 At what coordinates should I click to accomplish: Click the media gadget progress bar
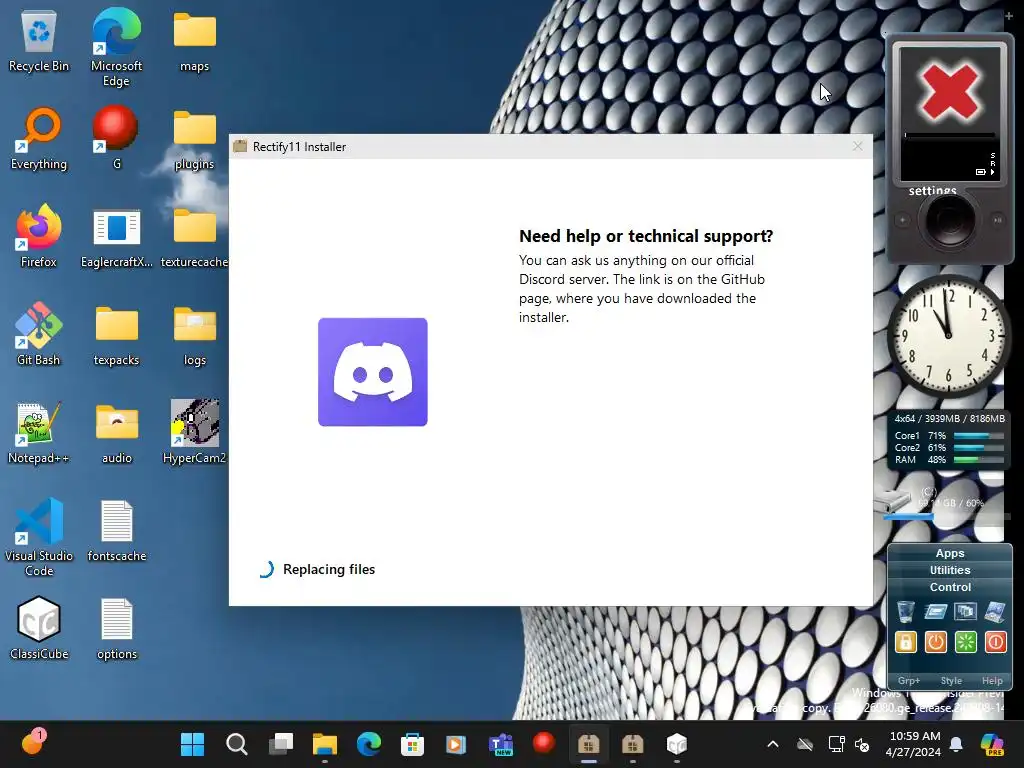point(950,135)
